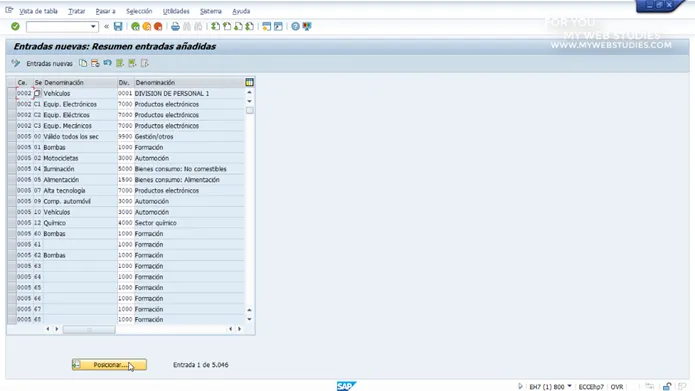Screen dimensions: 695x391
Task: Open Help via the blue question icon
Action: pos(295,27)
